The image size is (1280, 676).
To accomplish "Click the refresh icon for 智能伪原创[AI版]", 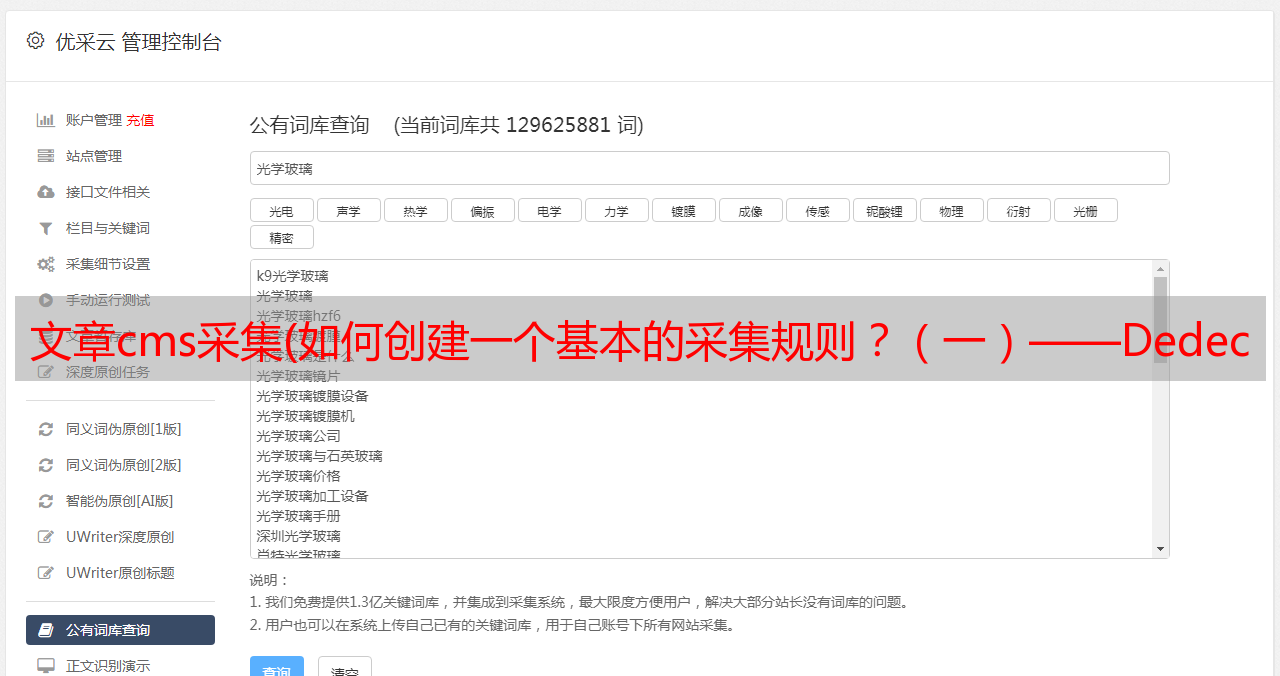I will [46, 501].
